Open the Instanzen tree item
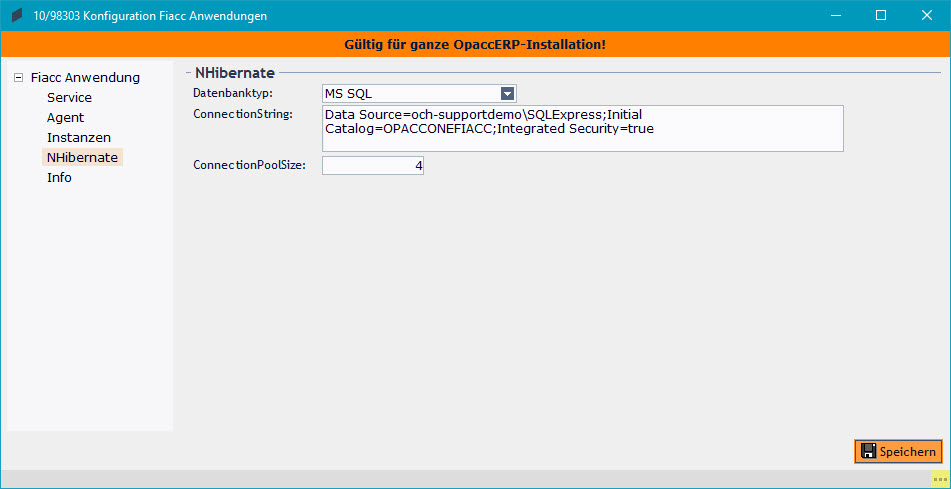 pos(79,138)
